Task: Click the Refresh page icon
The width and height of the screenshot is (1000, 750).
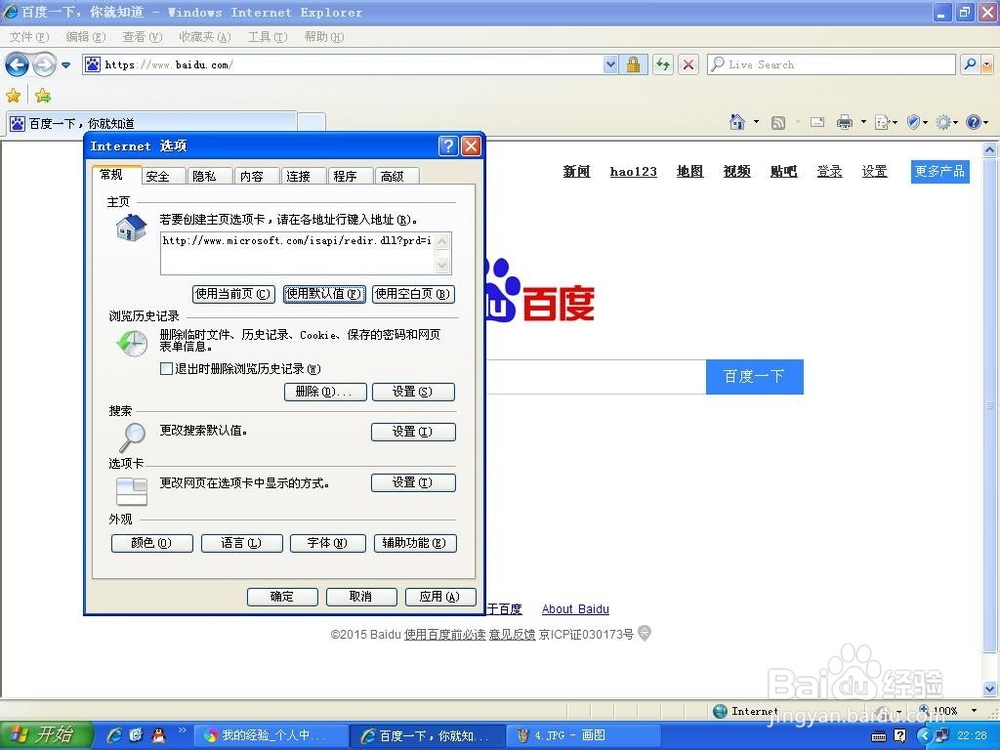Action: coord(663,64)
